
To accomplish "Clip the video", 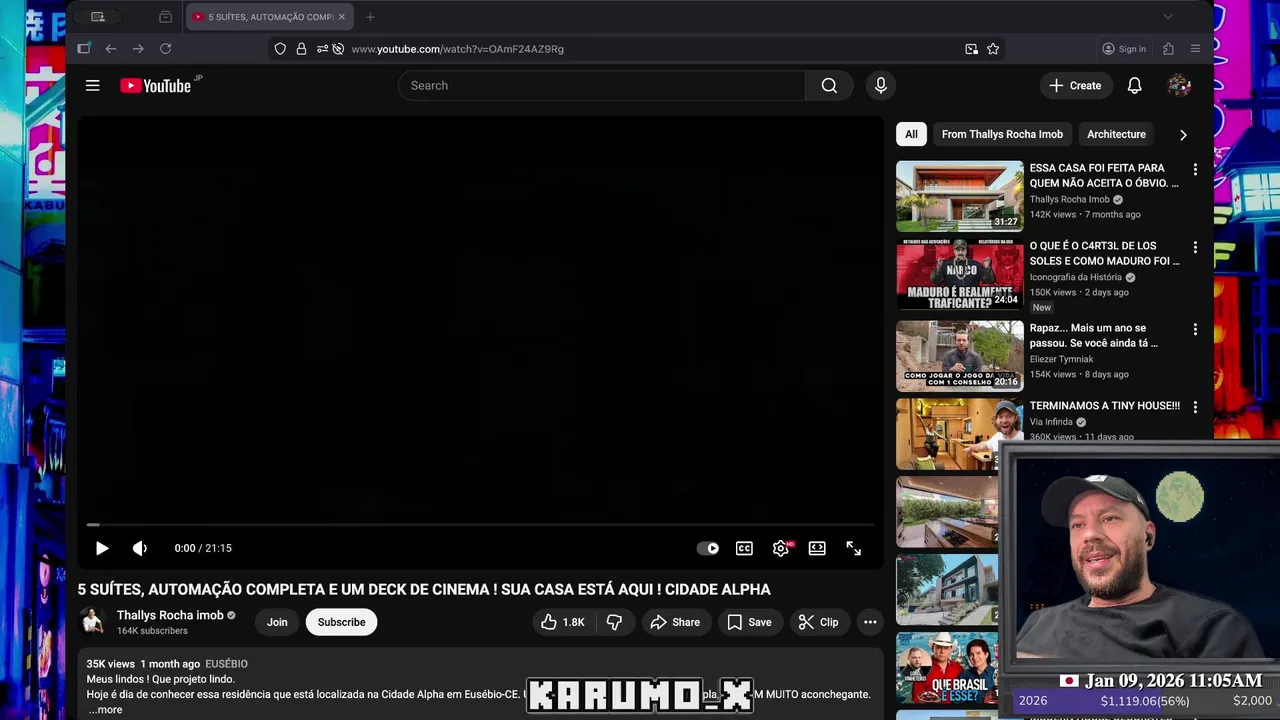I will pos(818,622).
